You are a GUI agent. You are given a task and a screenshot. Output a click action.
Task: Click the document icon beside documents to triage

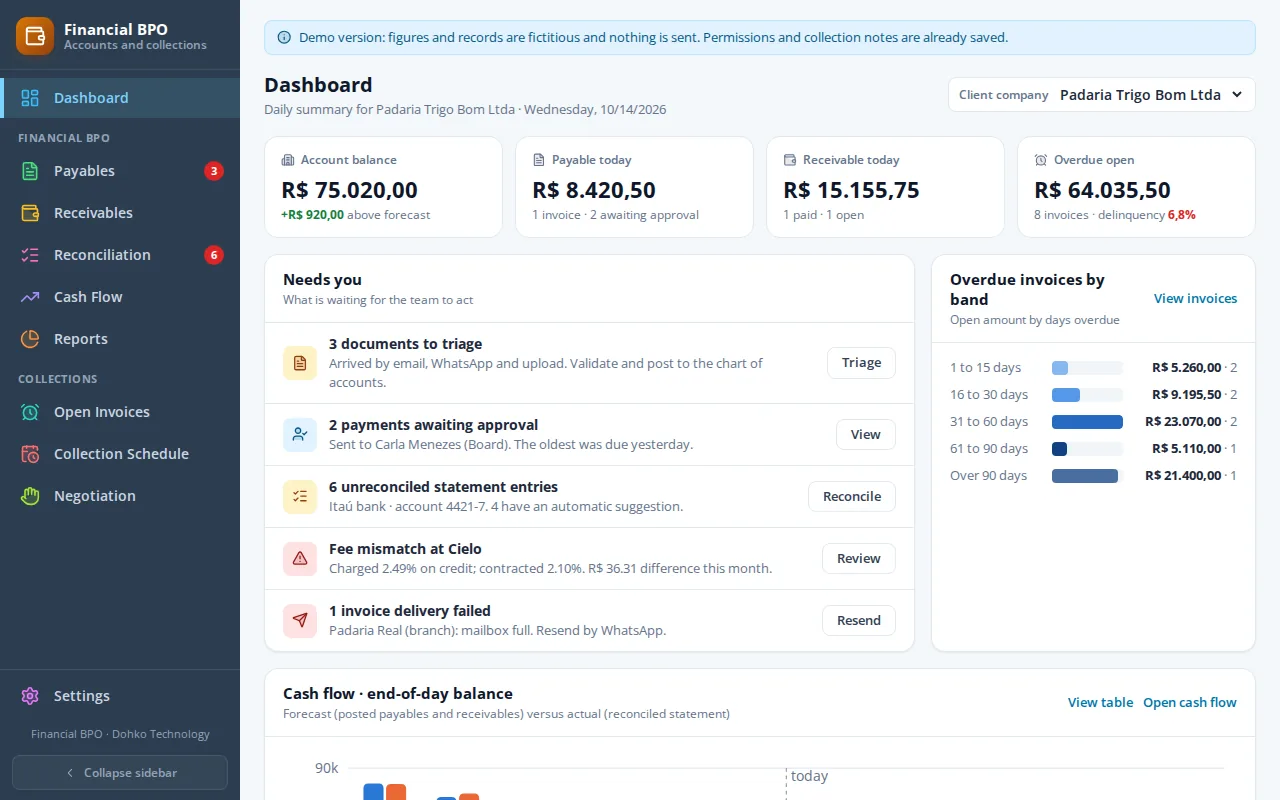click(300, 363)
